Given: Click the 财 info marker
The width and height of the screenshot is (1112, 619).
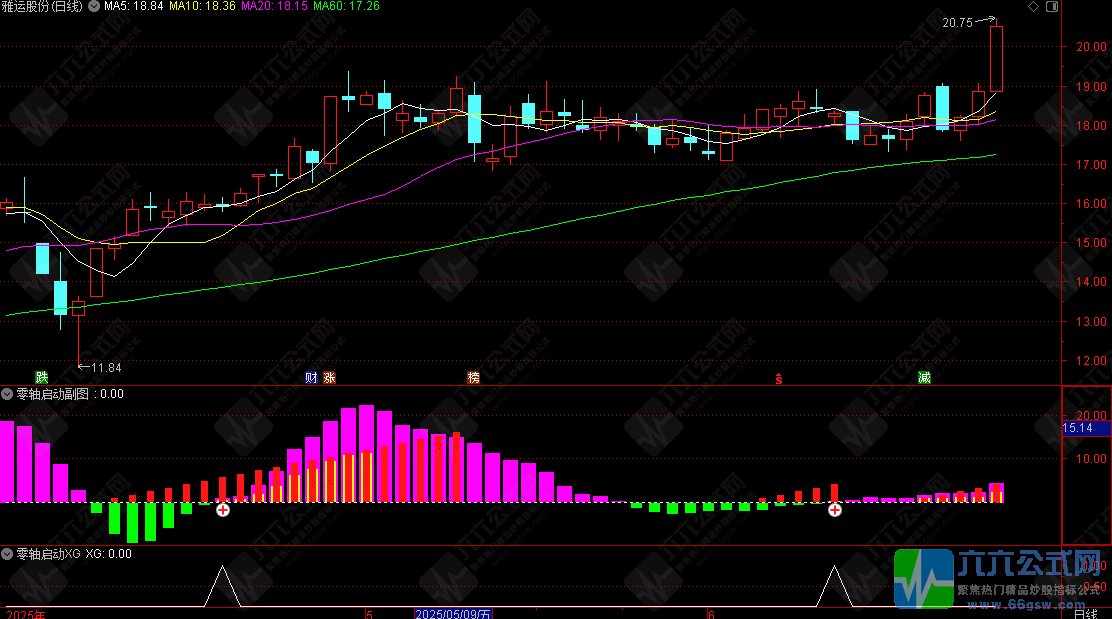Looking at the screenshot, I should 311,378.
